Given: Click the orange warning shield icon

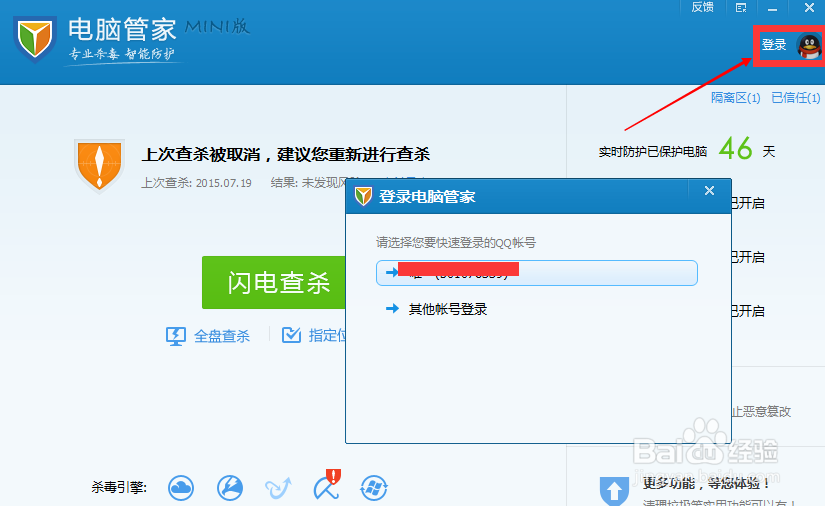Looking at the screenshot, I should [x=99, y=165].
